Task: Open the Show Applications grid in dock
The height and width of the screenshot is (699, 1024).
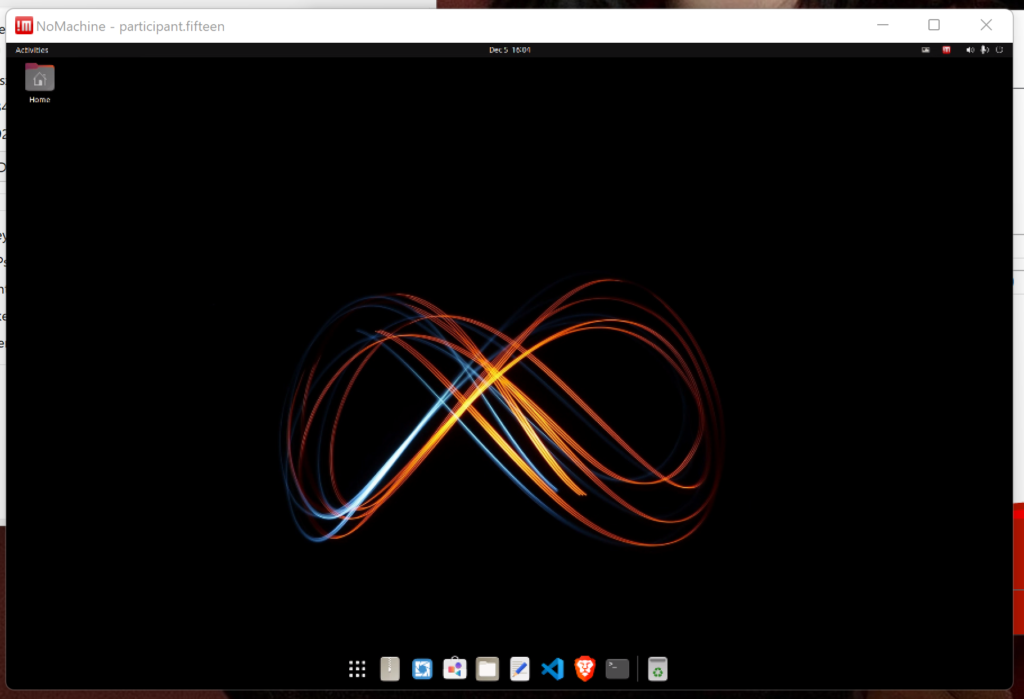Action: (x=357, y=669)
